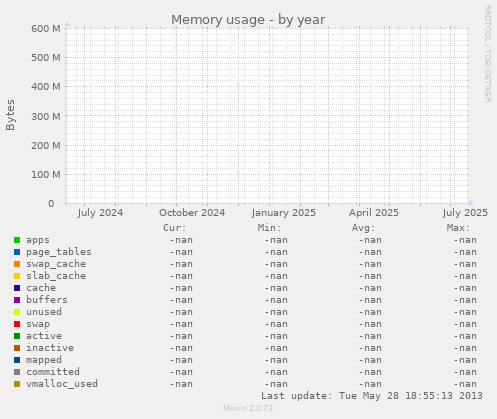Screen dimensions: 497x419
Task: Click the dark green active legend swatch
Action: [x=17, y=336]
